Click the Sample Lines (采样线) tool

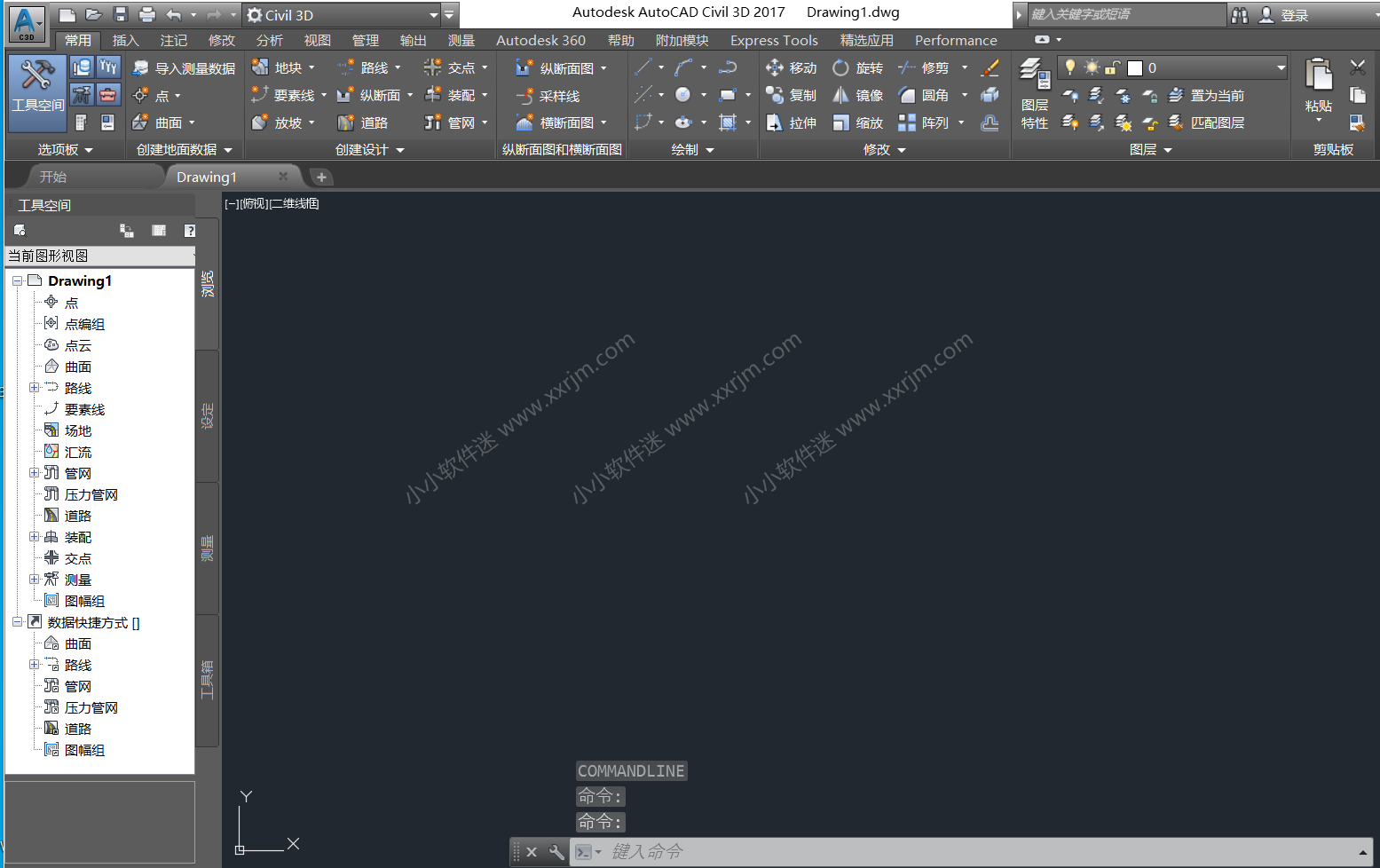click(x=548, y=96)
